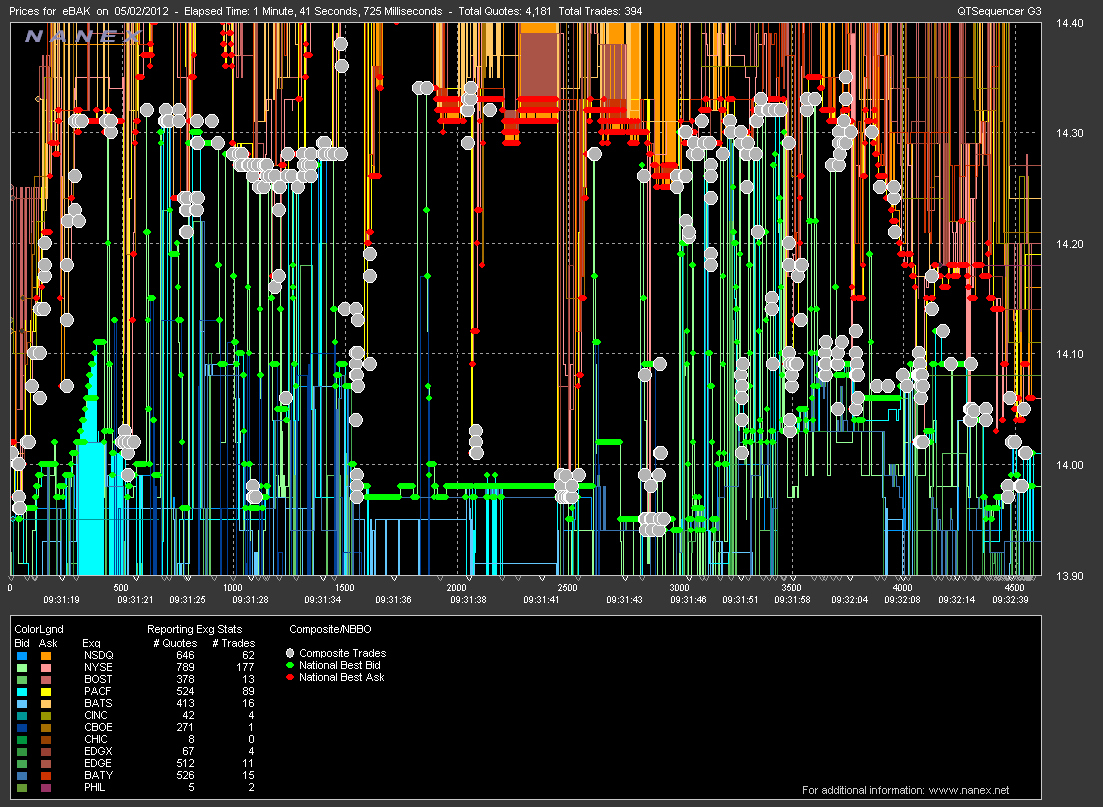Choose the BATY bid color swatch

pyautogui.click(x=22, y=775)
